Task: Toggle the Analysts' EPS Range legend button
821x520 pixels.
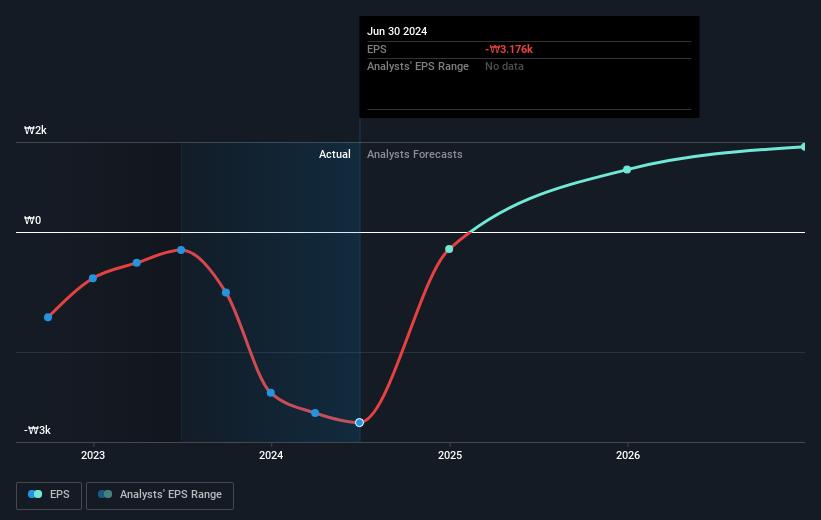Action: [160, 495]
